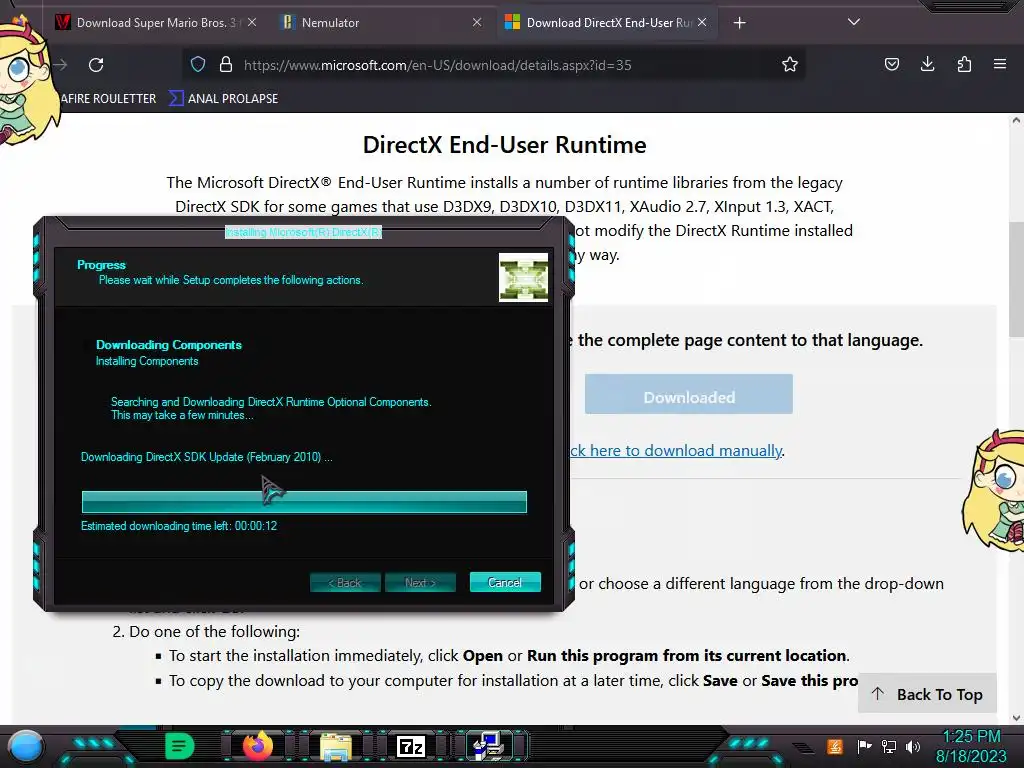
Task: Click the Installing Components label
Action: pos(147,361)
